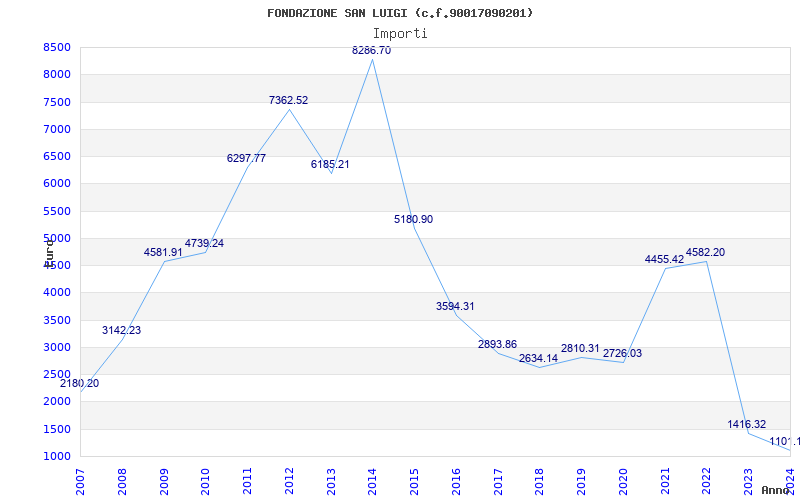Select the 3142.23 data label
800x500 pixels.
[x=121, y=330]
